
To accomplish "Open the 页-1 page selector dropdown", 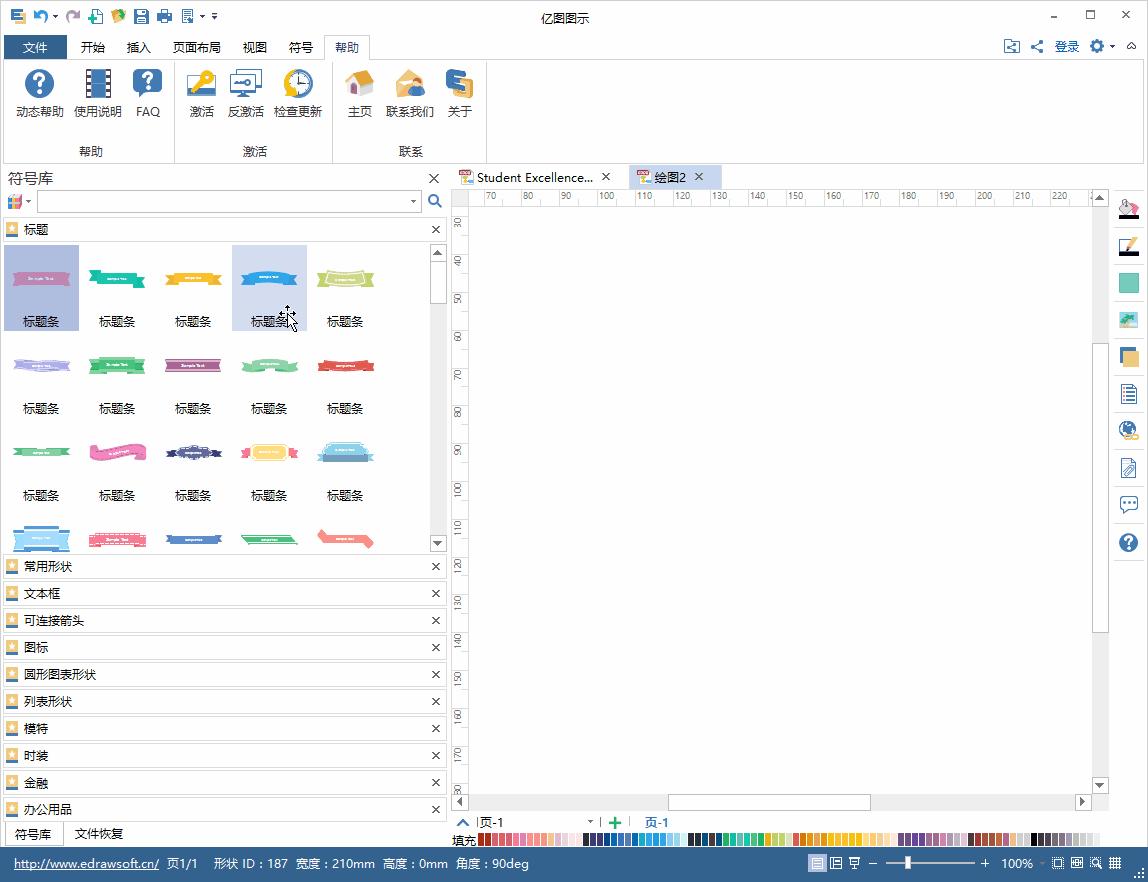I will pos(590,823).
